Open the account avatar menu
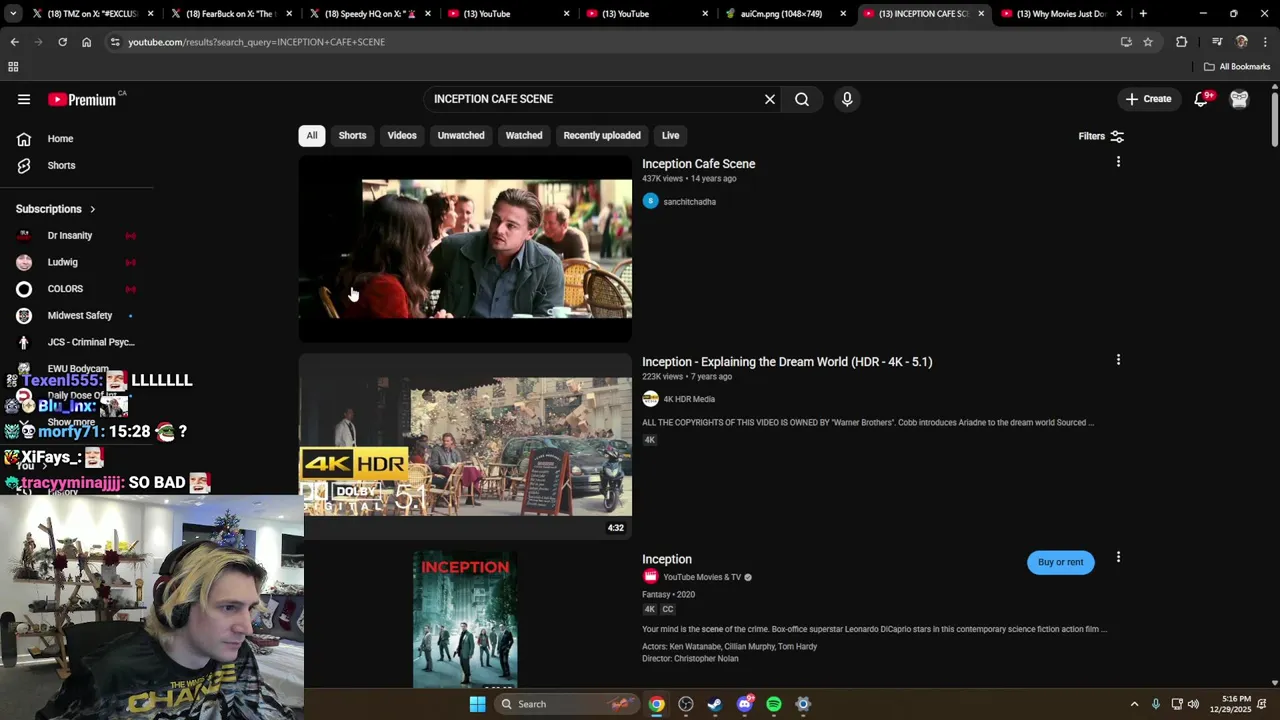1280x720 pixels. 1239,99
